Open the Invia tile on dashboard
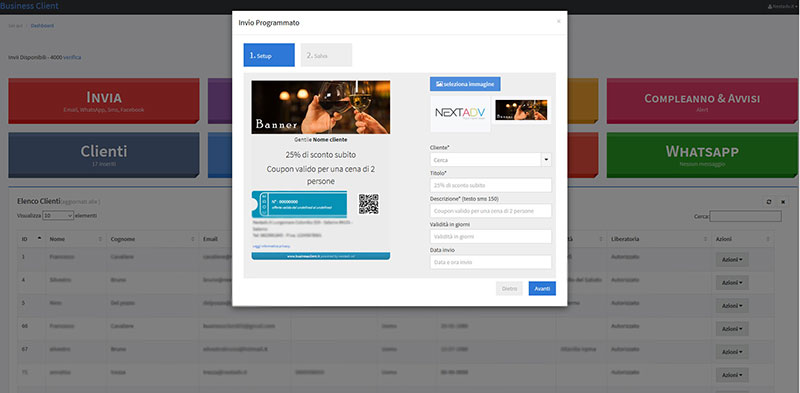This screenshot has width=800, height=393. pos(104,101)
